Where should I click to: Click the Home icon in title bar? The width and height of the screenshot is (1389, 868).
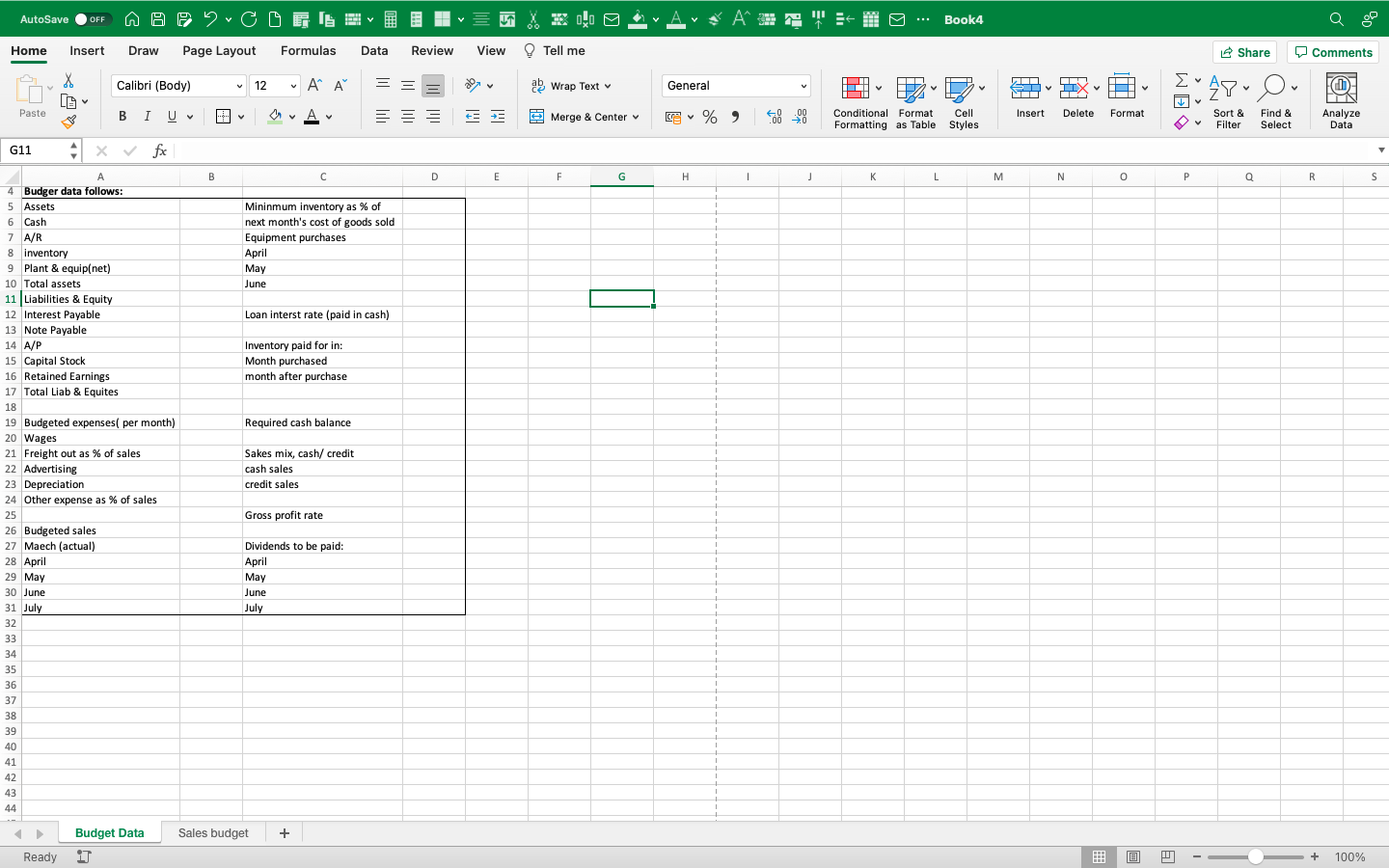[x=132, y=19]
